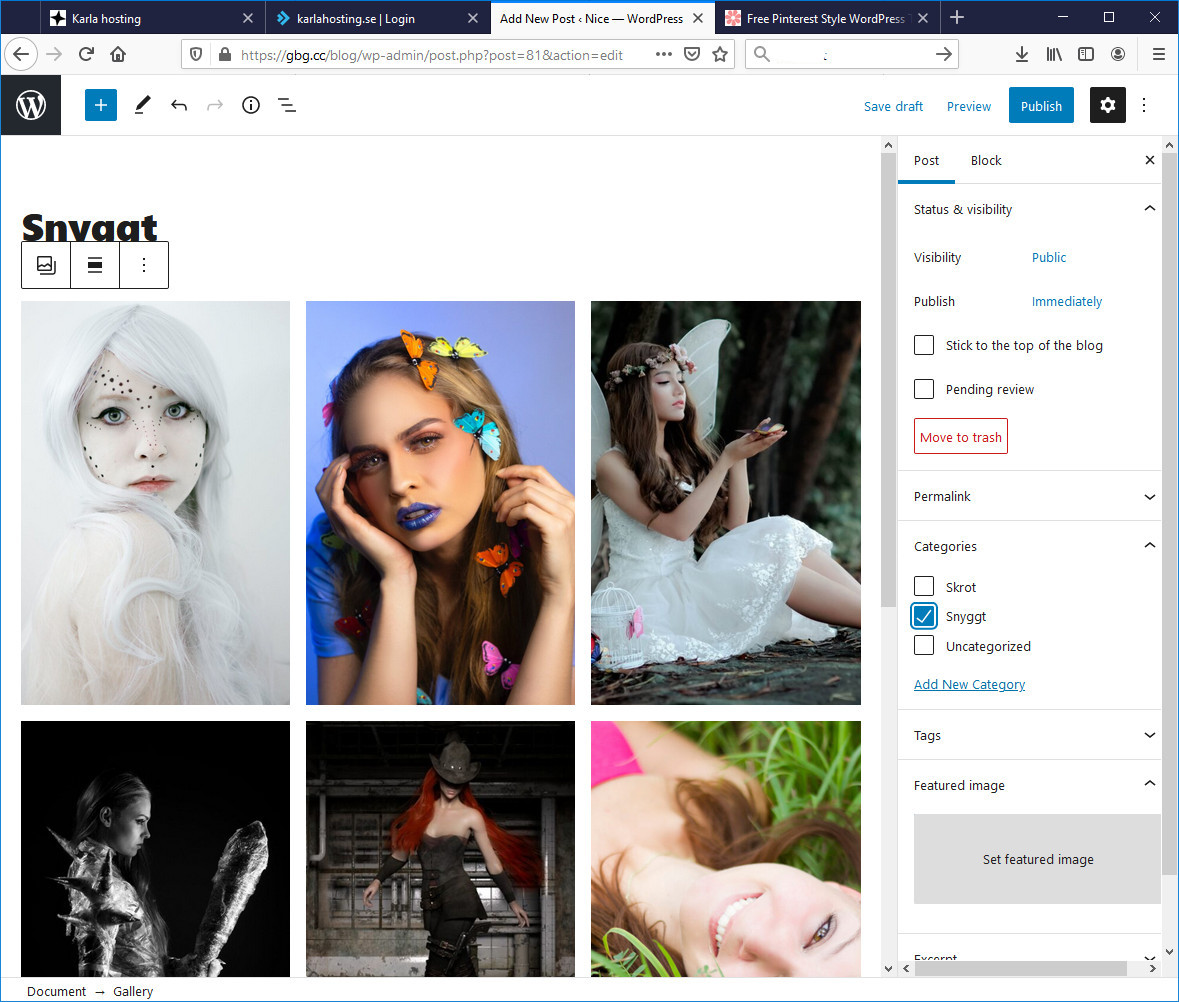
Task: Open page actions menu in address bar
Action: pos(664,54)
